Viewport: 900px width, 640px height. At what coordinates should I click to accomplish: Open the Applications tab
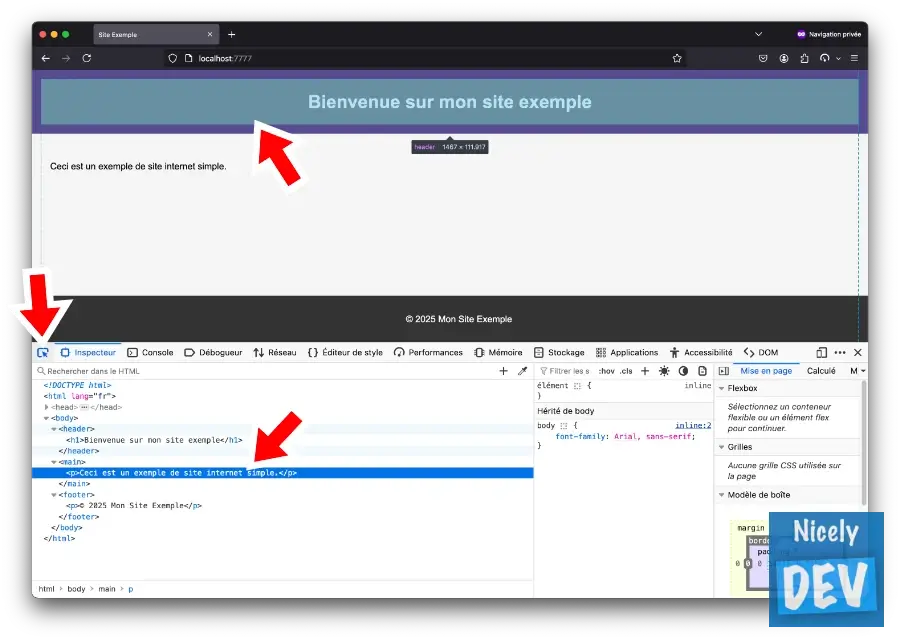627,352
